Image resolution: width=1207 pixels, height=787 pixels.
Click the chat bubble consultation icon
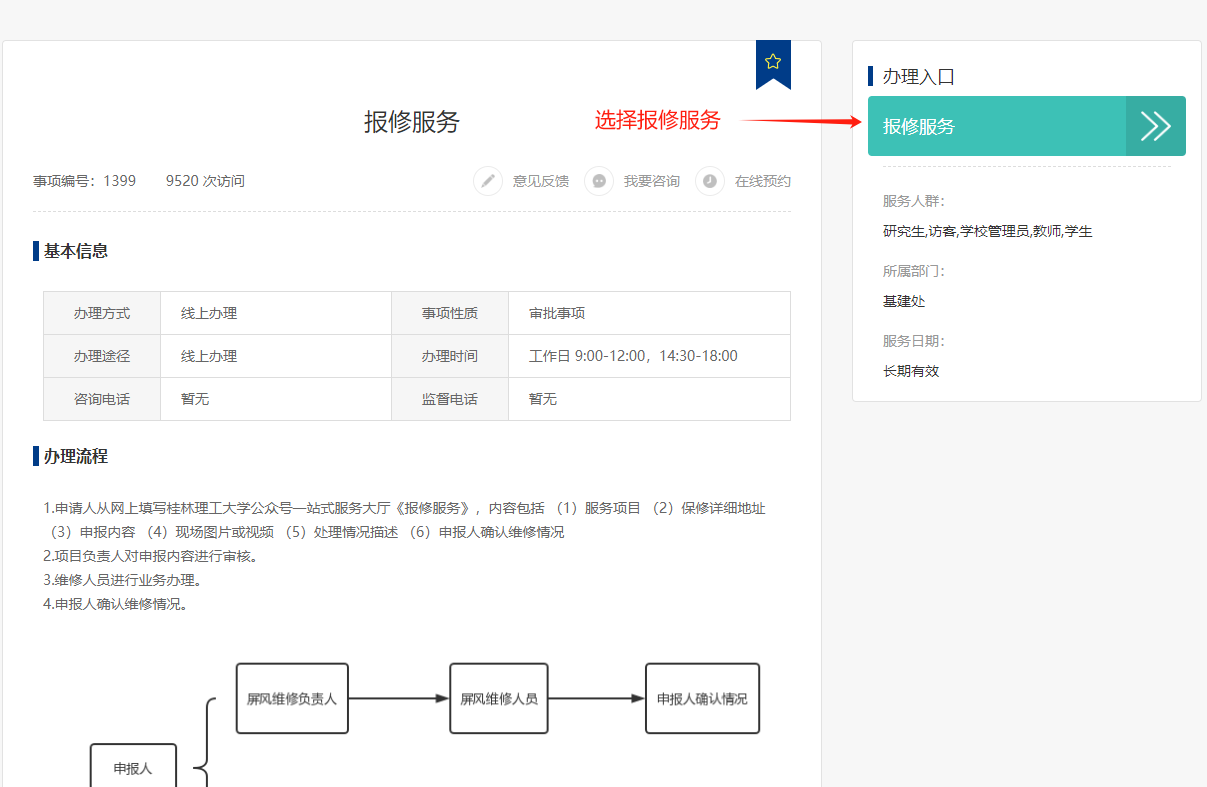coord(599,181)
